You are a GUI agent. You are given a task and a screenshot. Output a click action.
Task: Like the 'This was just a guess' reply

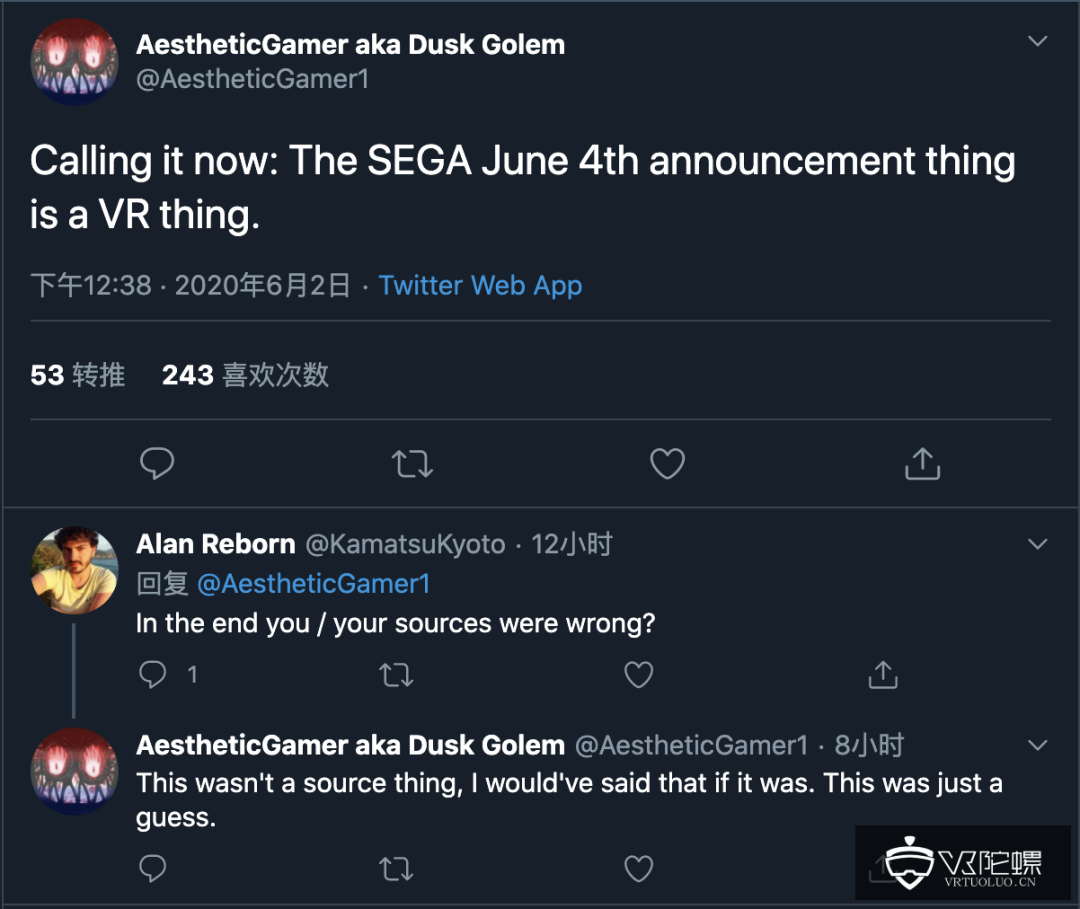pyautogui.click(x=639, y=868)
